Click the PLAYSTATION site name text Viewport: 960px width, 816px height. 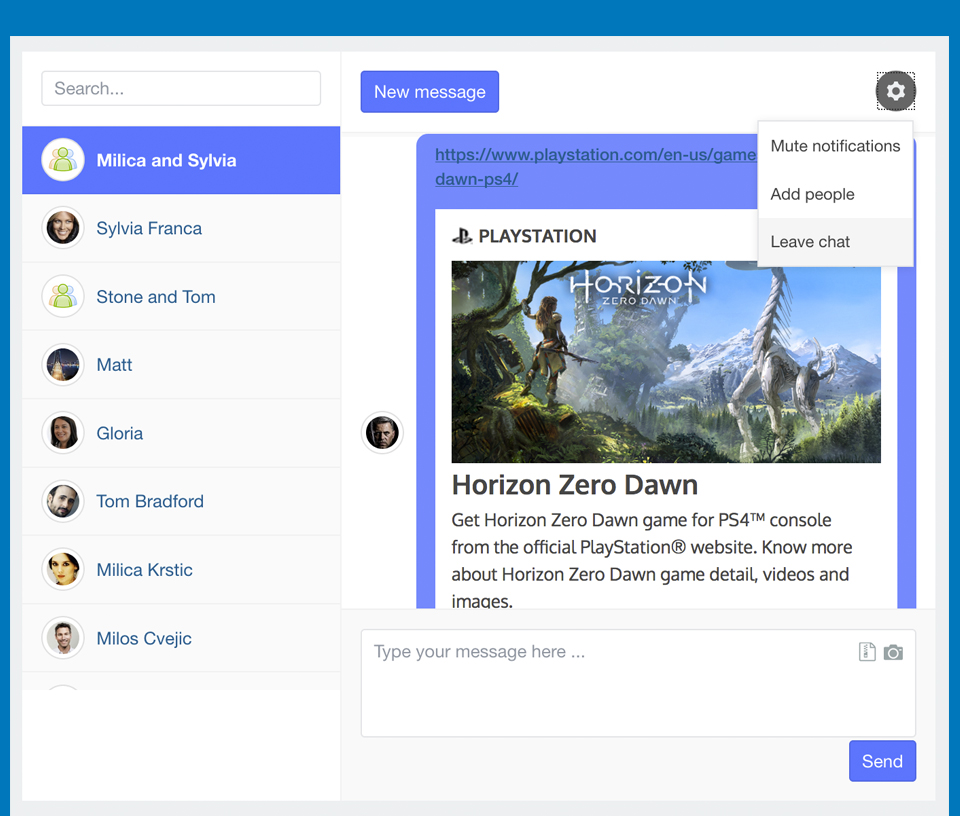point(537,236)
